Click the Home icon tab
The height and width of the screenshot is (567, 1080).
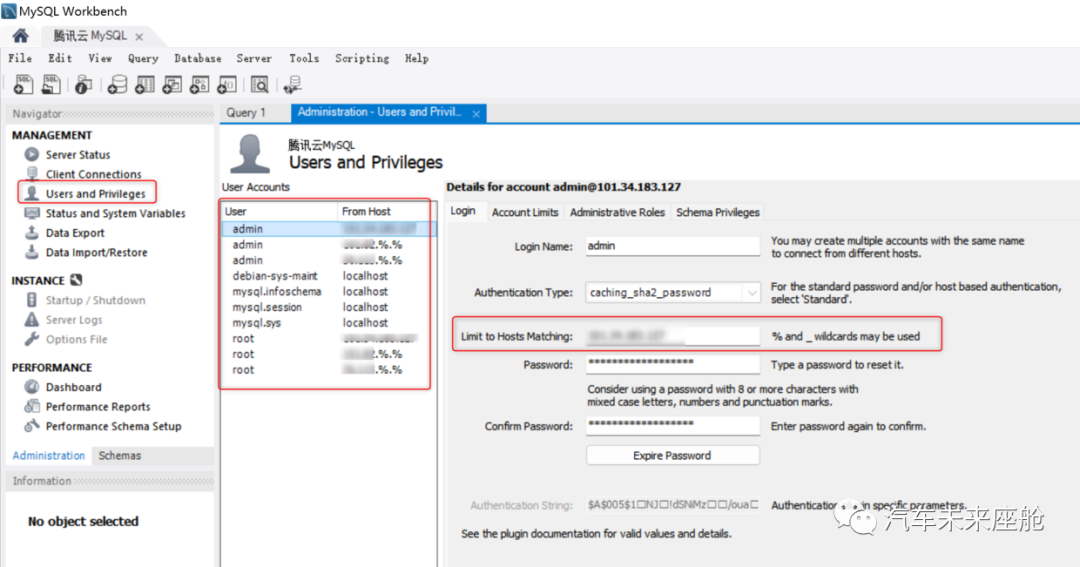21,36
